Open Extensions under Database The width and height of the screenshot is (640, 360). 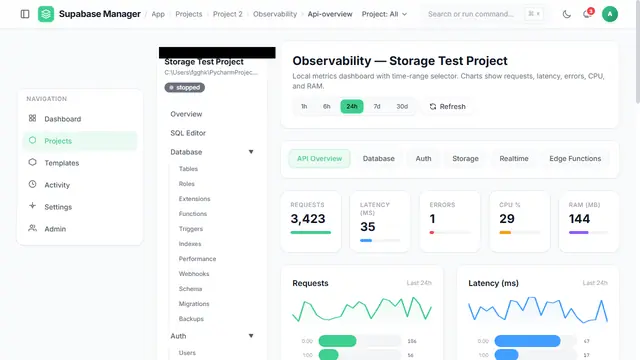194,199
